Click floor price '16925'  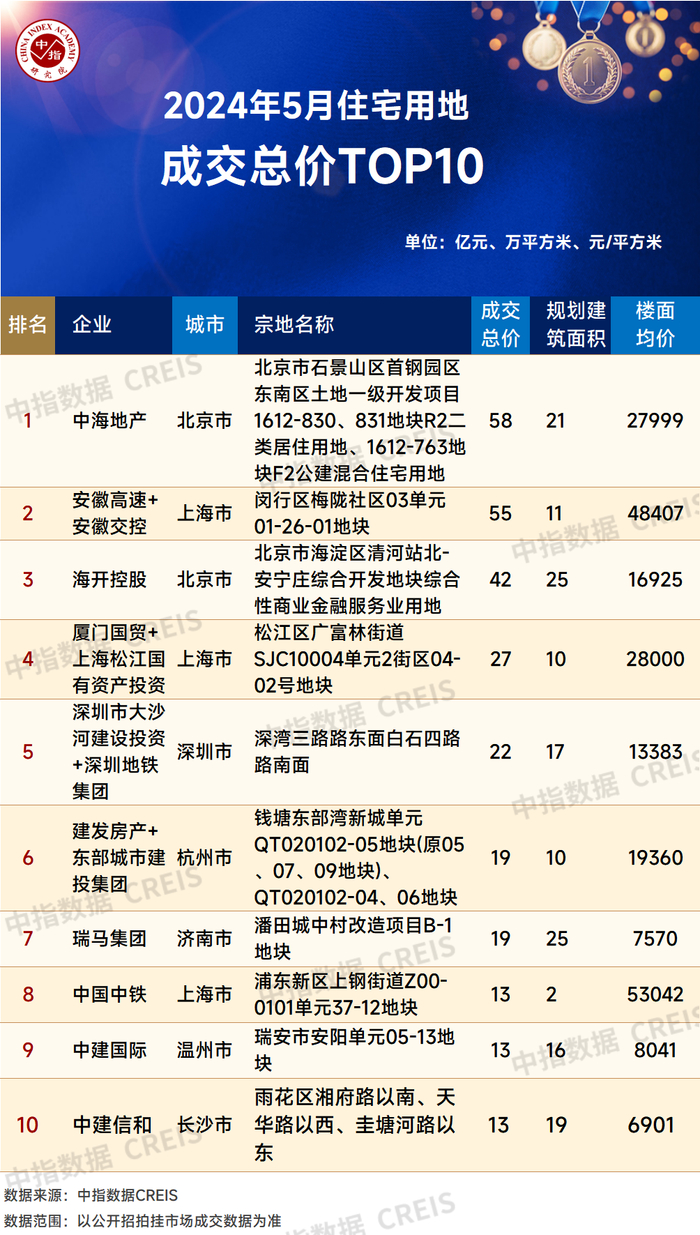pos(655,579)
